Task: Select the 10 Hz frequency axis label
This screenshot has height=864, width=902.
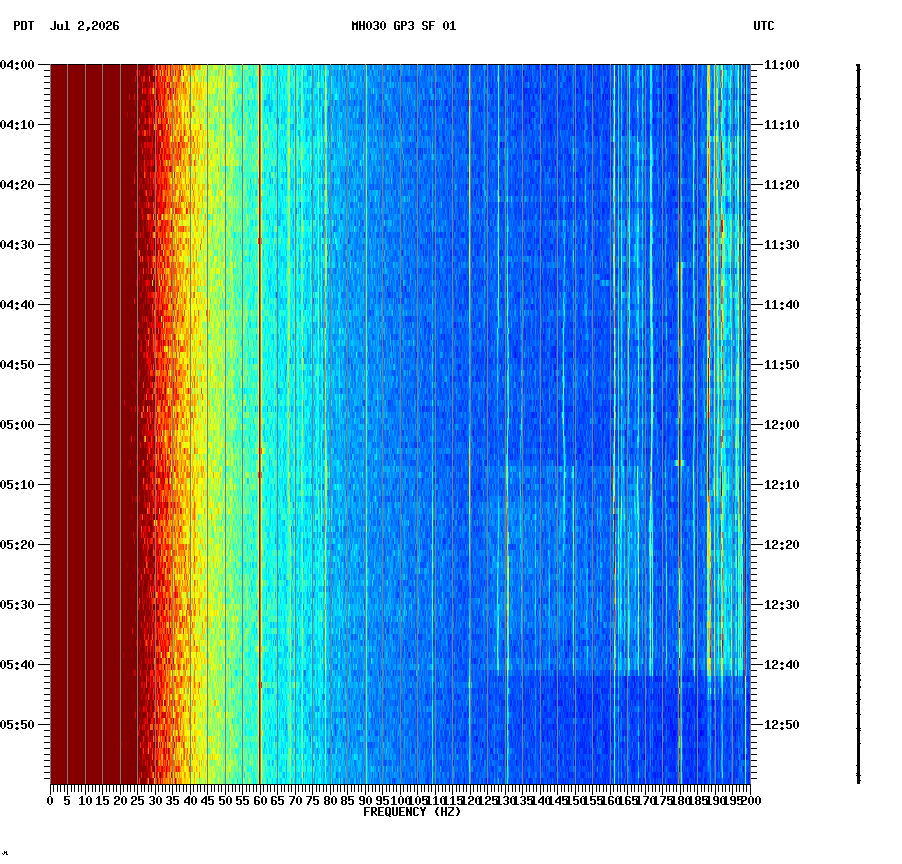Action: (85, 801)
